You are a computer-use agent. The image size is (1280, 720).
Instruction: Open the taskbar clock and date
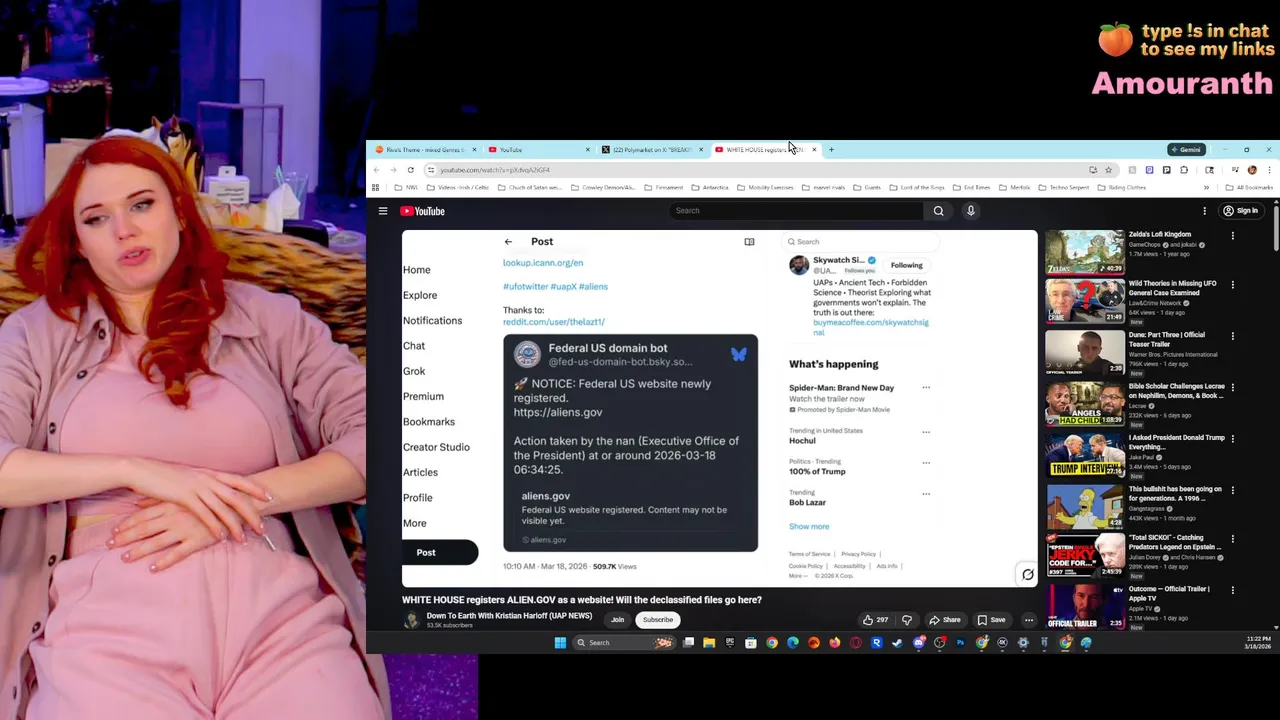pos(1259,643)
